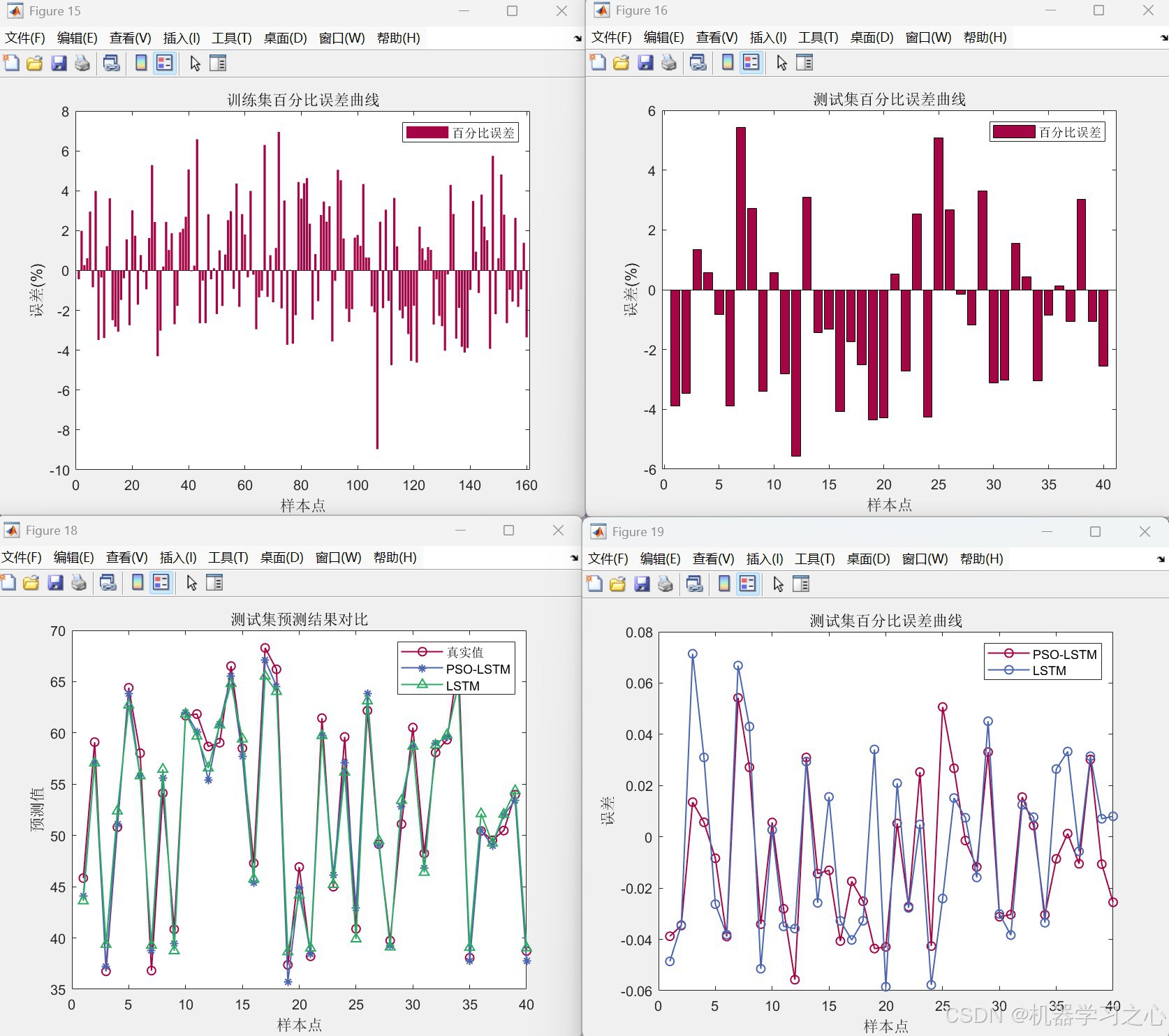The height and width of the screenshot is (1036, 1169).
Task: Toggle Insert Legend in Figure 16 toolbar
Action: (751, 63)
